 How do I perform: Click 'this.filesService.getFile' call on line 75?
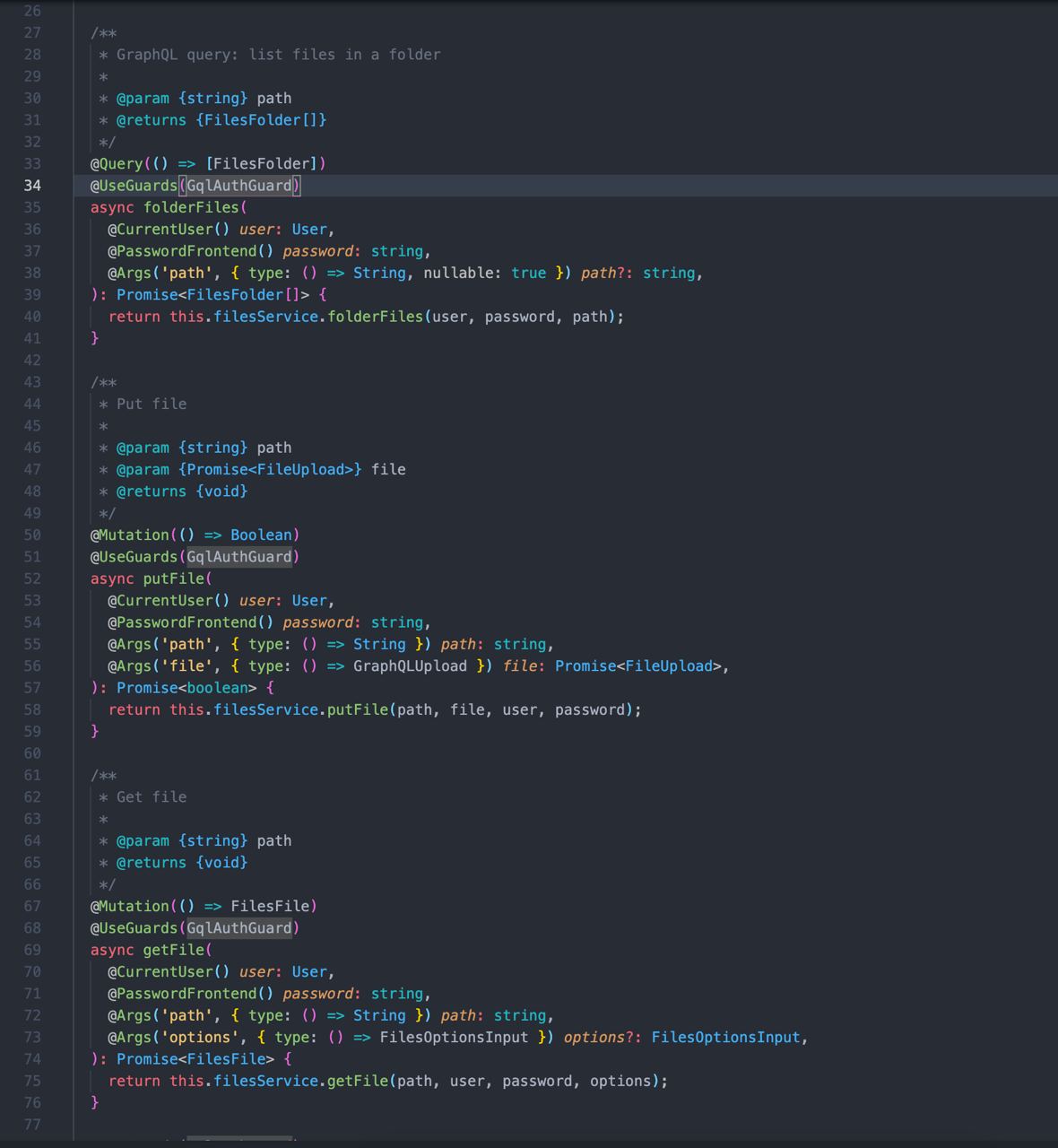(x=279, y=1082)
